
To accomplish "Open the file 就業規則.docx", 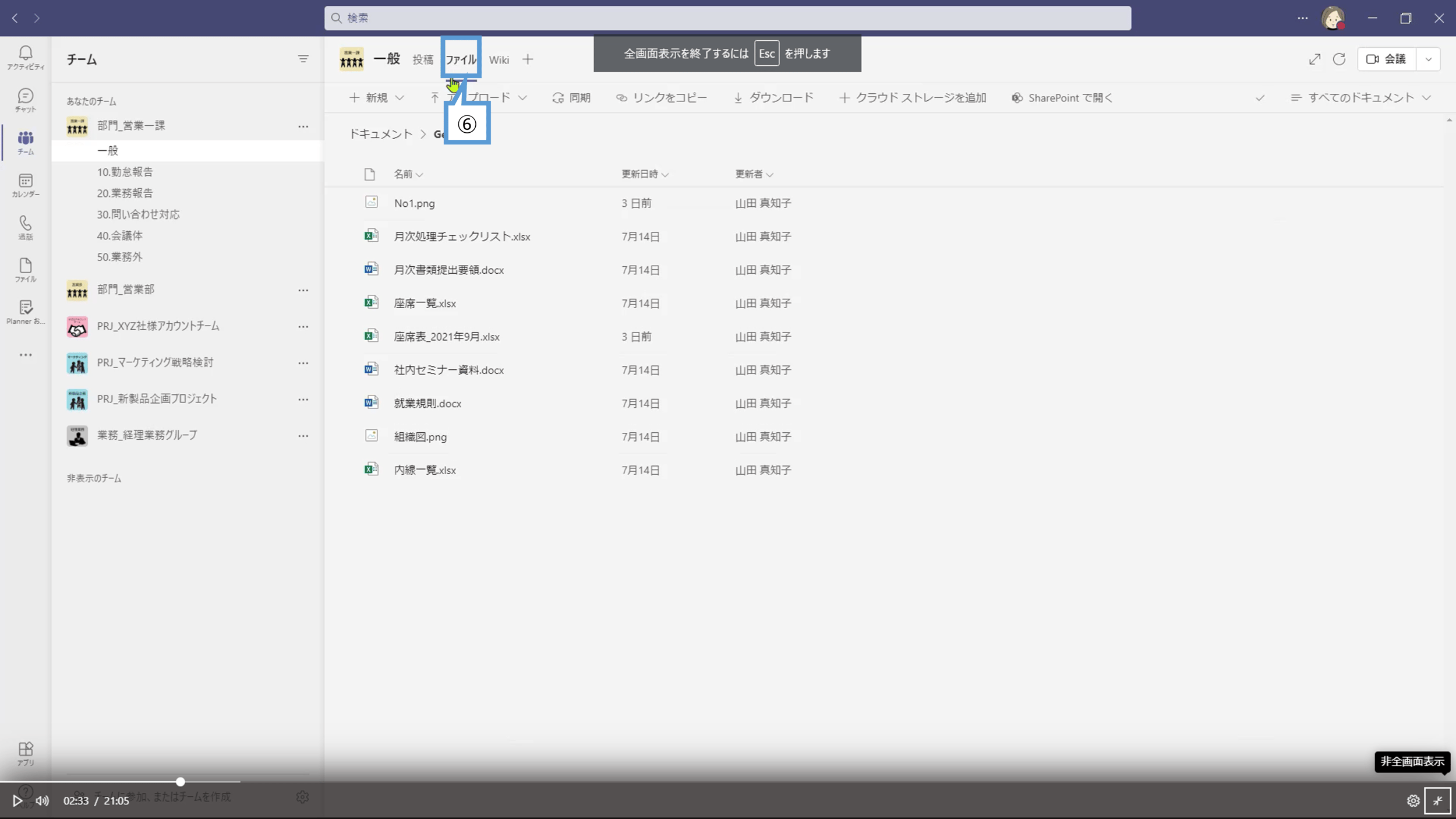I will tap(427, 403).
